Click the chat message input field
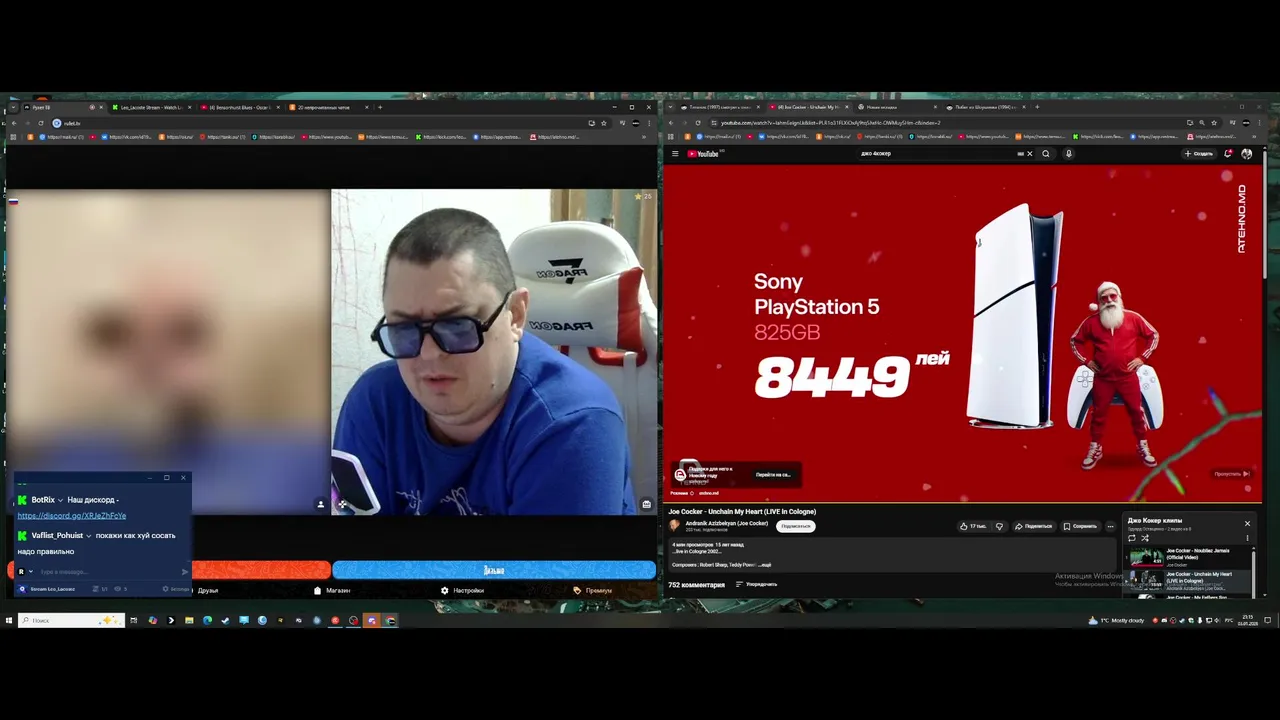Screen dimensions: 1280x720 [108, 572]
